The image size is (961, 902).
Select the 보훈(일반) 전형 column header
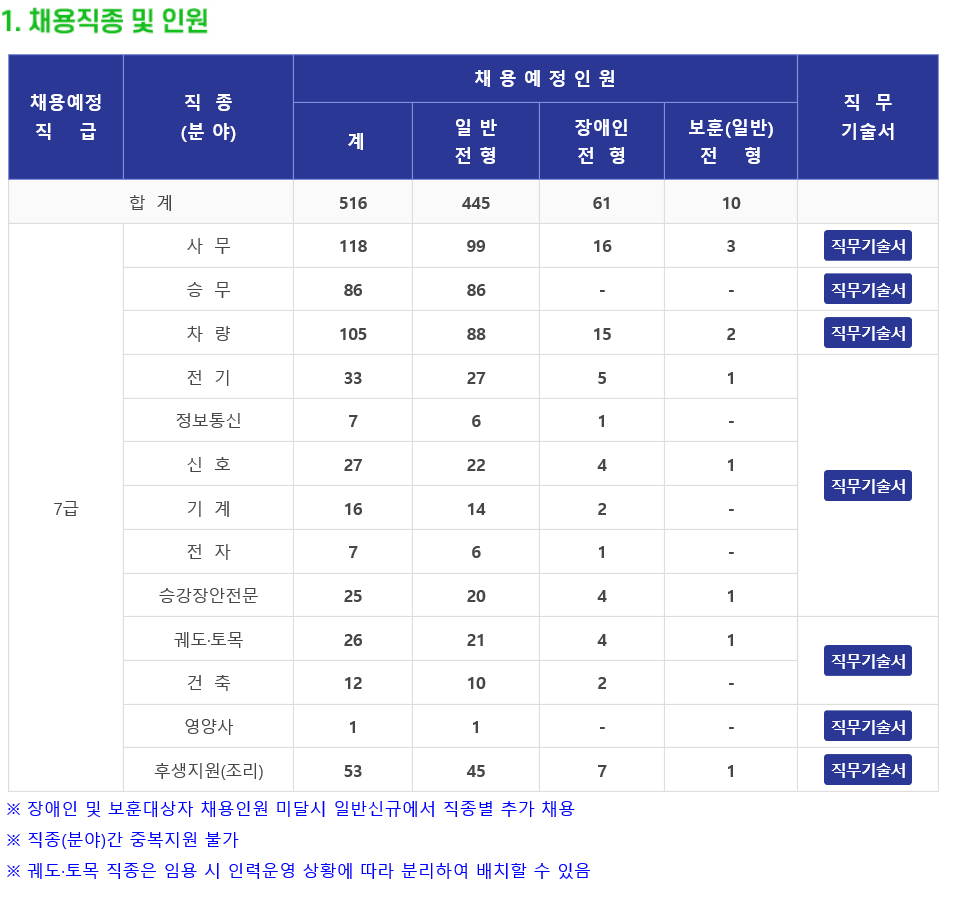pyautogui.click(x=730, y=141)
